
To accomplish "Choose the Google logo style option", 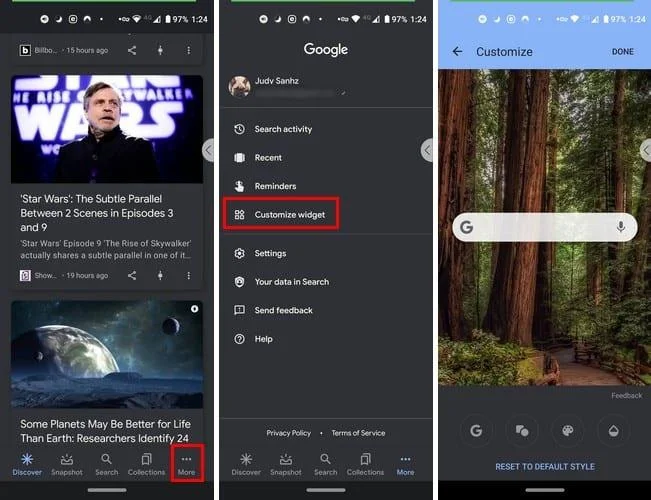I will pos(476,431).
